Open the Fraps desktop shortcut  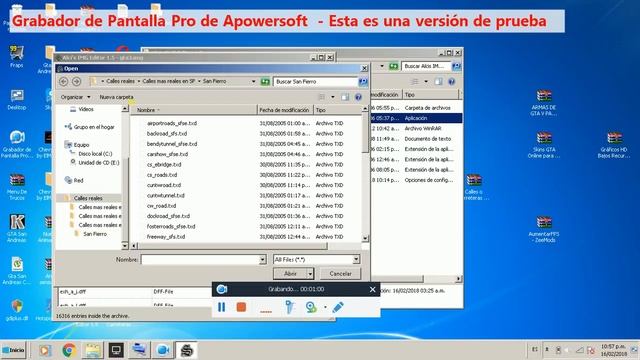point(16,56)
